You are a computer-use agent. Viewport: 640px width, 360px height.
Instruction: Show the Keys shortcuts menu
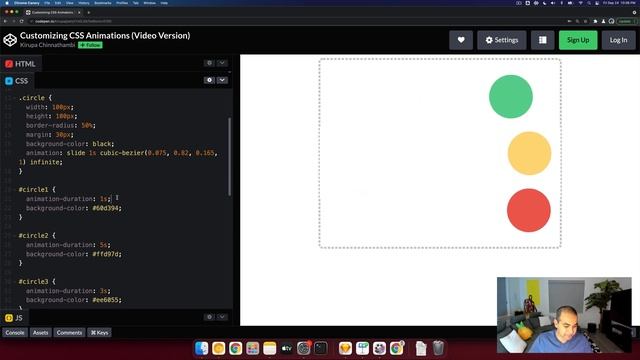click(100, 333)
